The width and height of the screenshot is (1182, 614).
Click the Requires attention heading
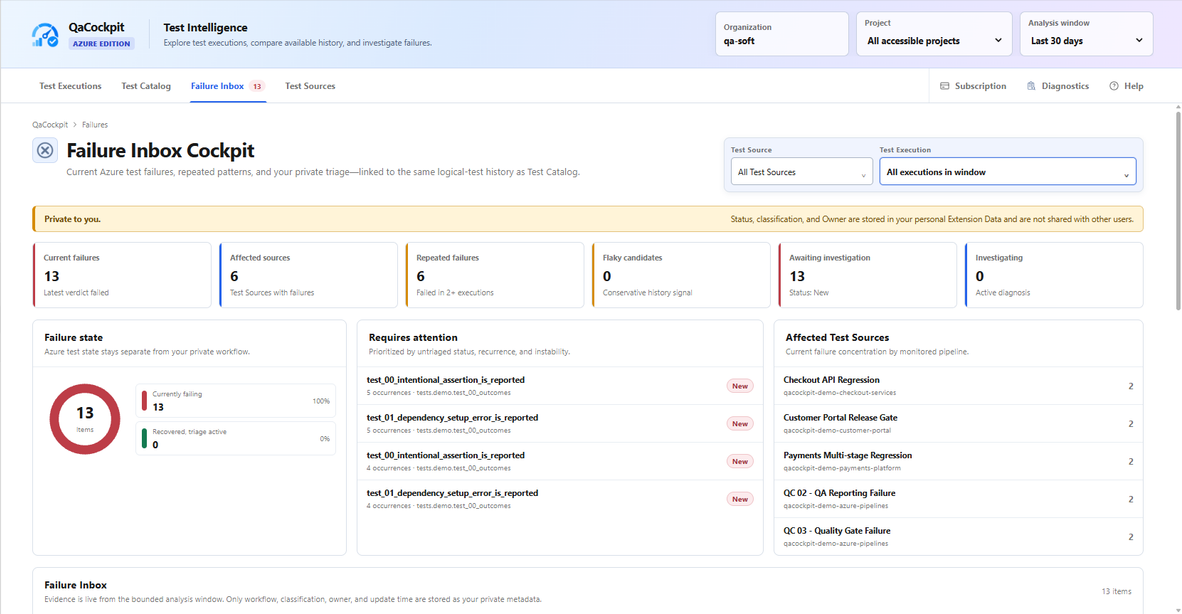pyautogui.click(x=413, y=338)
